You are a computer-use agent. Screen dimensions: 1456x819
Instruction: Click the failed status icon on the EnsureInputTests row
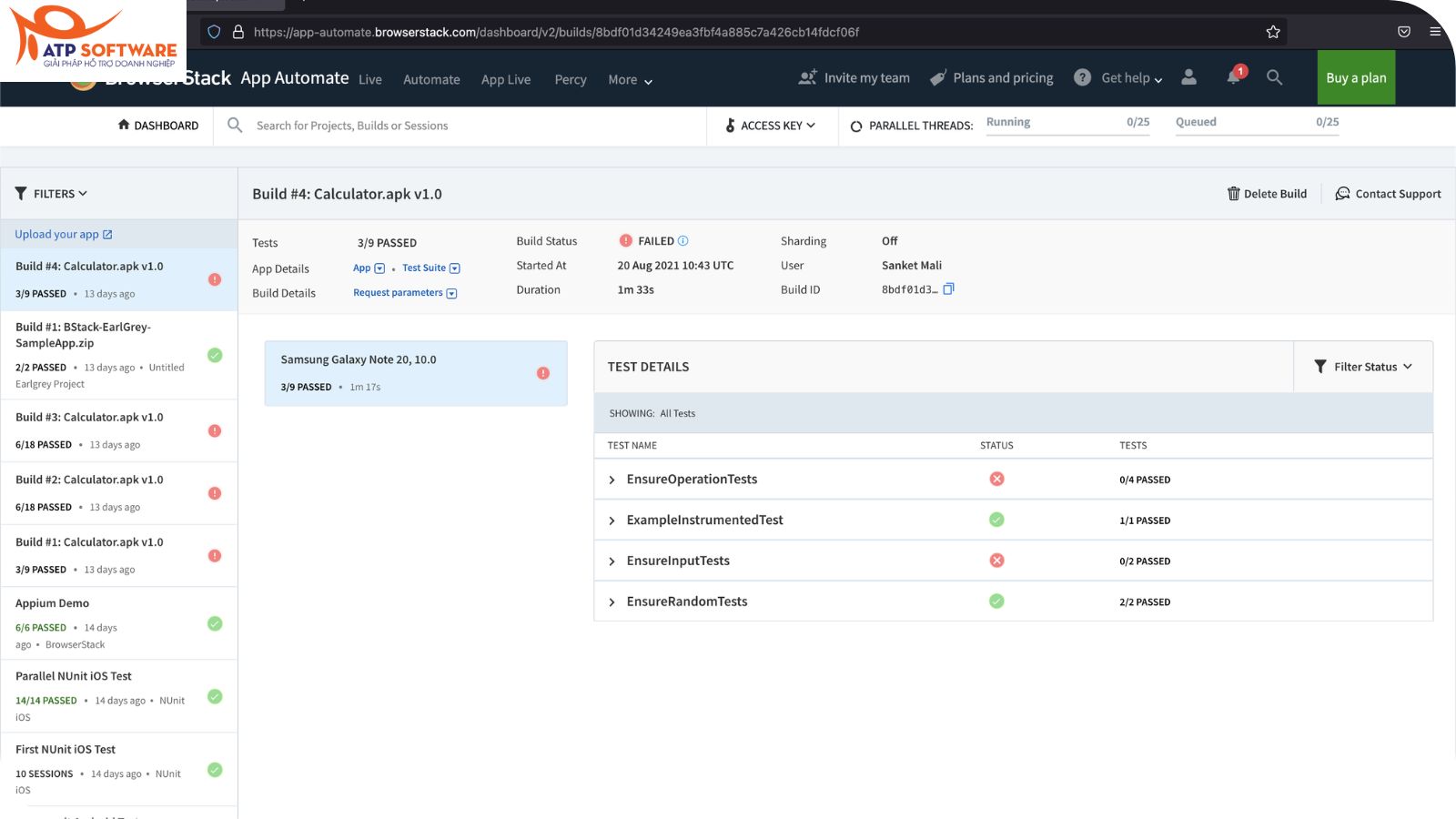[997, 561]
